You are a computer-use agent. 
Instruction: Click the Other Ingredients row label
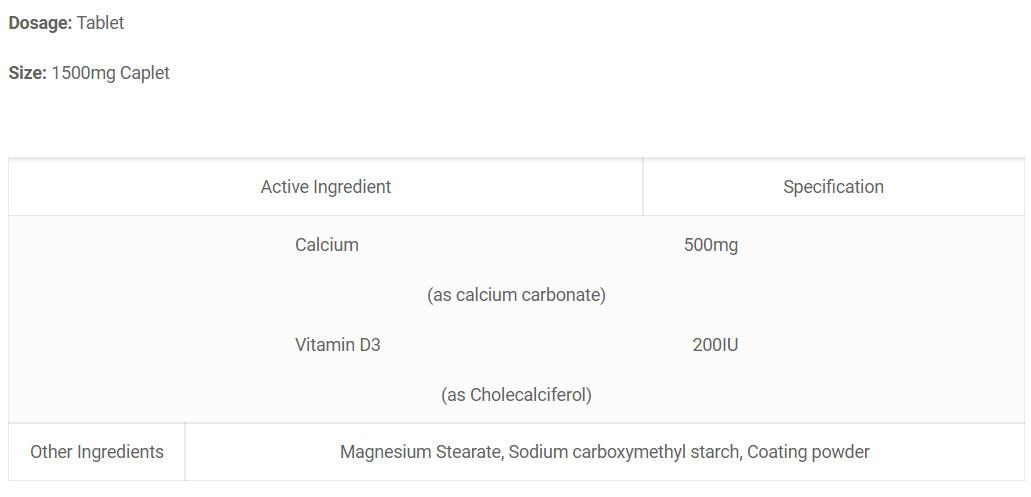coord(97,452)
